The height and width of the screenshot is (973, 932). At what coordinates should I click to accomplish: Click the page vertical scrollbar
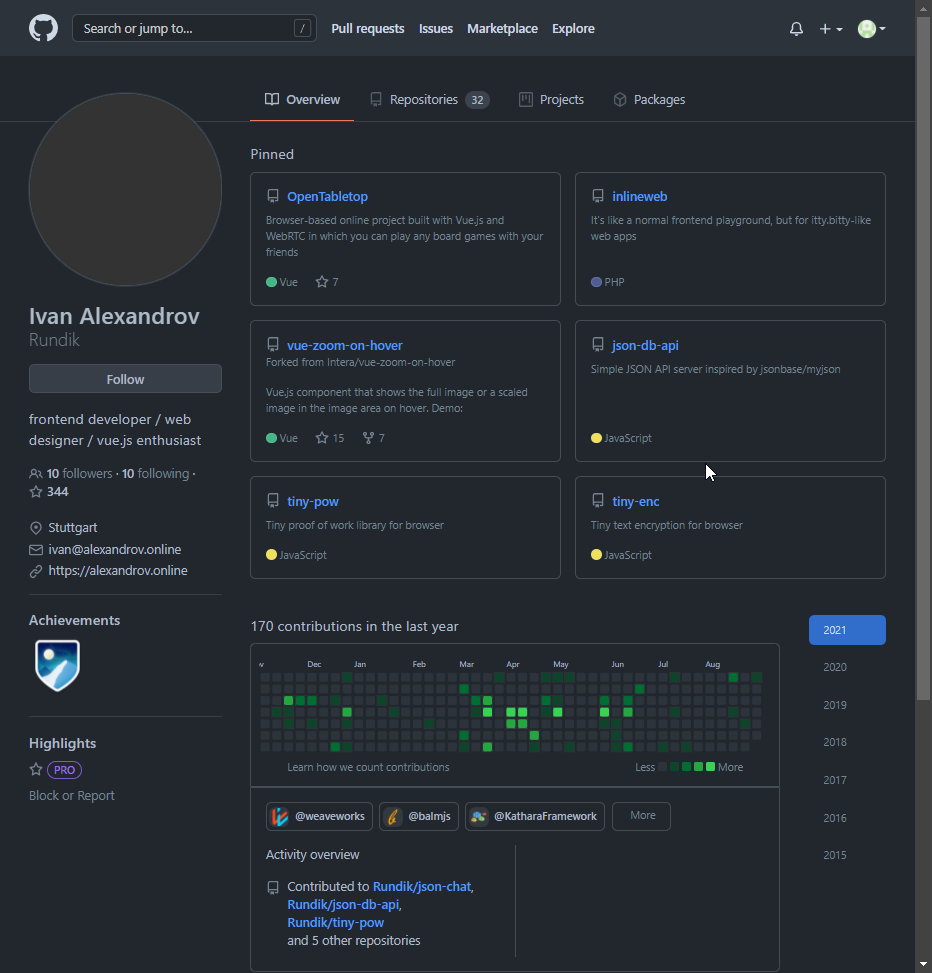[x=924, y=359]
